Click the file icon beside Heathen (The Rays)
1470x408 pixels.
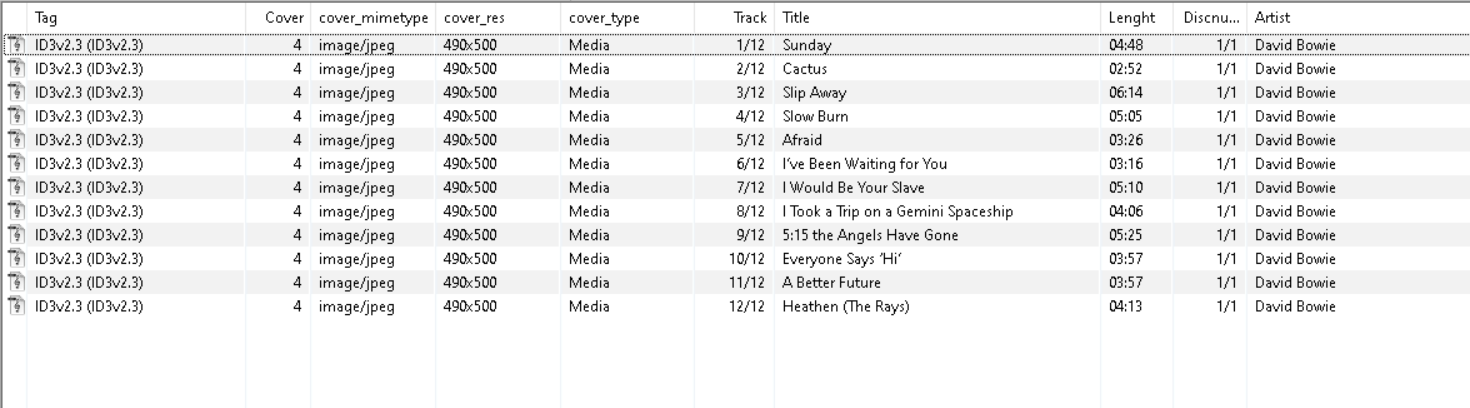pyautogui.click(x=15, y=307)
